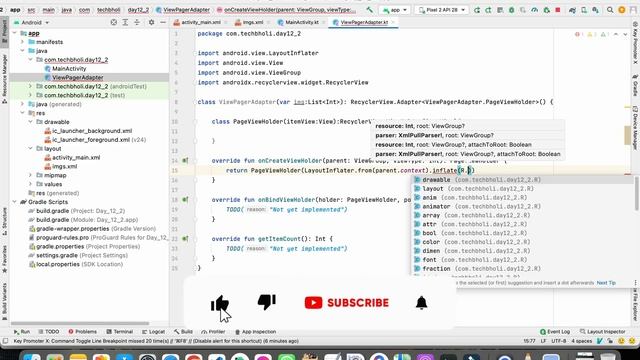Expand the manifests folder
Screen dimensions: 640x360
pyautogui.click(x=22, y=42)
